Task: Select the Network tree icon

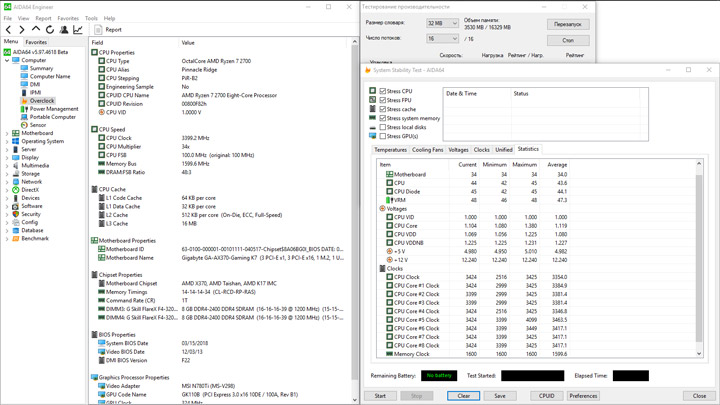Action: coord(16,182)
